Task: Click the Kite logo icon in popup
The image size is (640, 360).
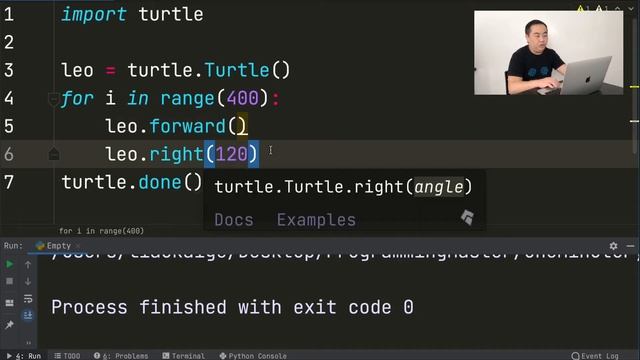Action: point(467,217)
